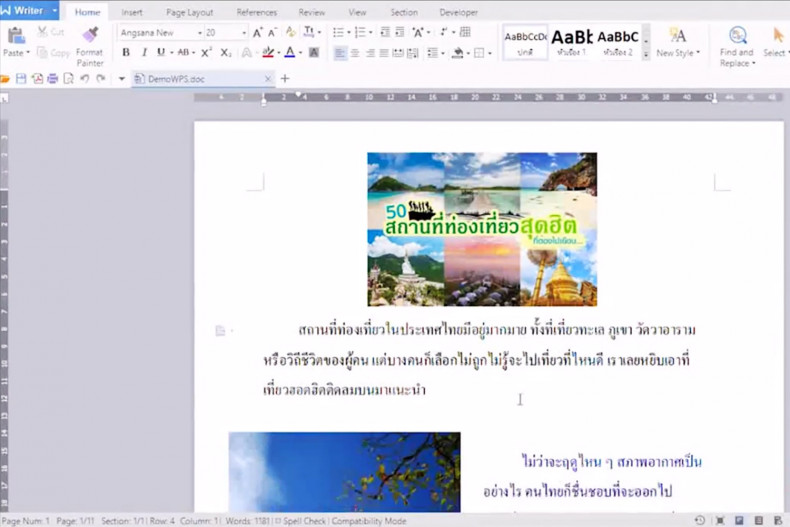Open the References tab

pos(256,12)
